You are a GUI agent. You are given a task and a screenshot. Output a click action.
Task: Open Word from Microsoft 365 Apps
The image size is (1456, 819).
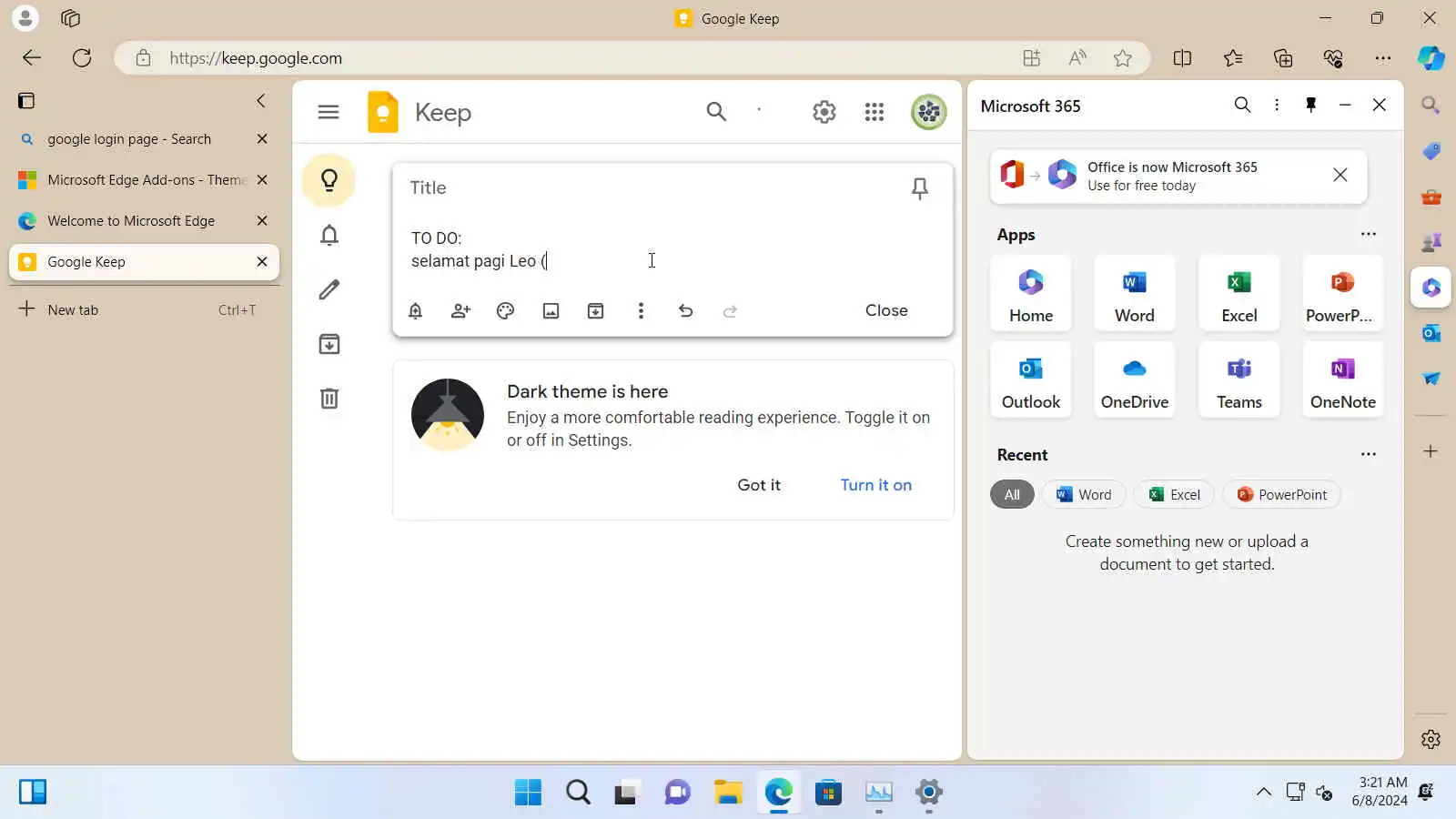(x=1135, y=294)
